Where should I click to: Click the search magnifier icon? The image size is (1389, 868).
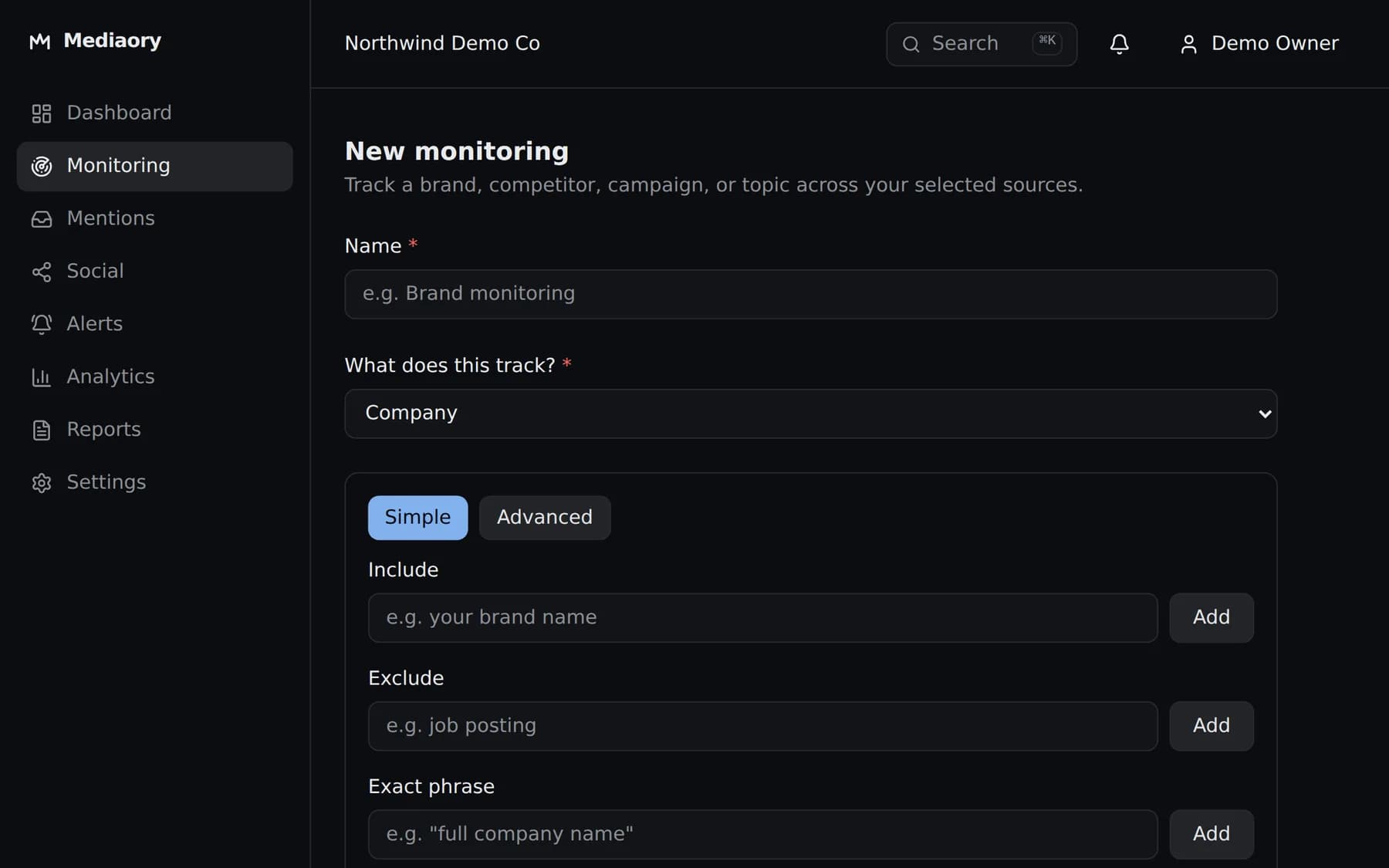(911, 44)
